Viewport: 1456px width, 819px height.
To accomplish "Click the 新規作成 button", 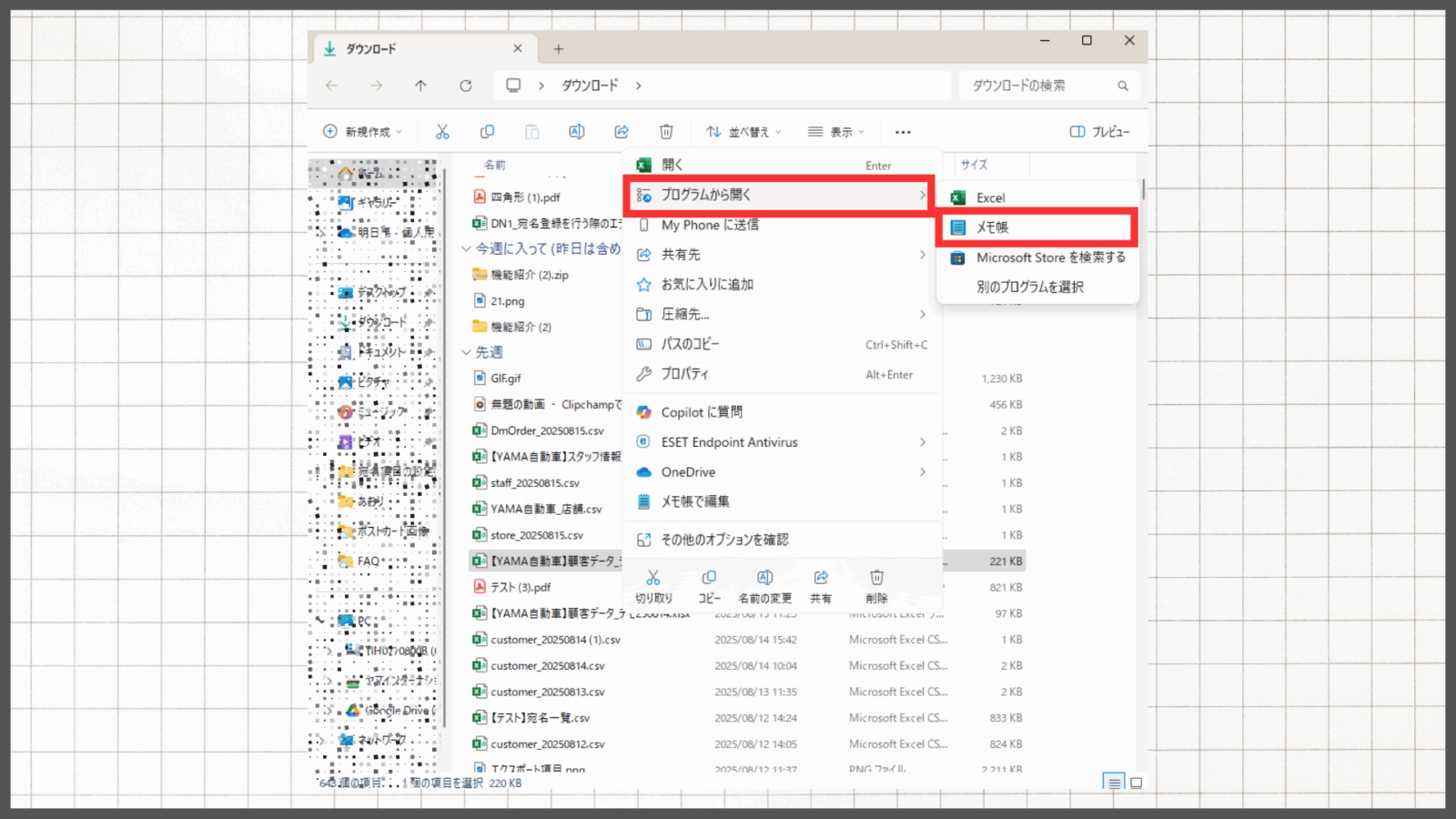I will pyautogui.click(x=362, y=132).
